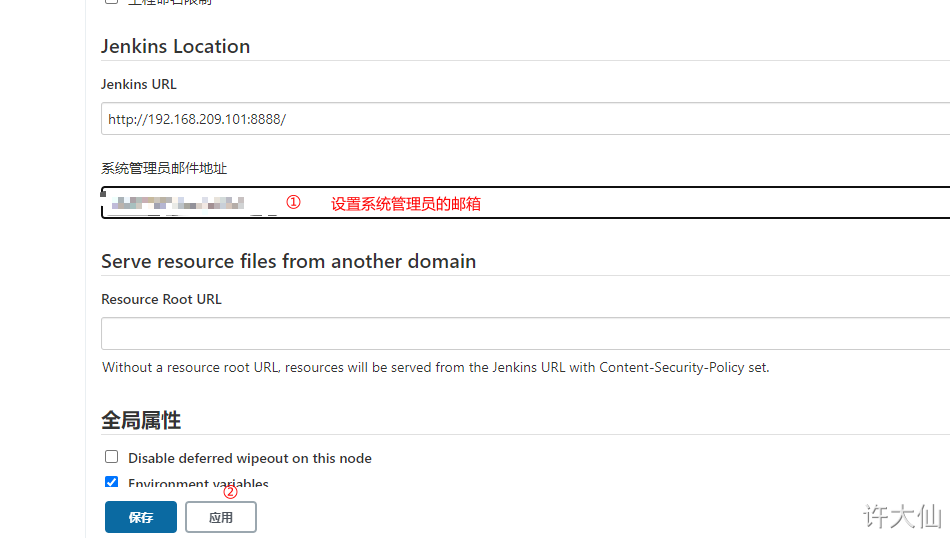Screen dimensions: 950x538
Task: Click the red 设置系统管理员的邮箱 annotation text
Action: tap(406, 204)
